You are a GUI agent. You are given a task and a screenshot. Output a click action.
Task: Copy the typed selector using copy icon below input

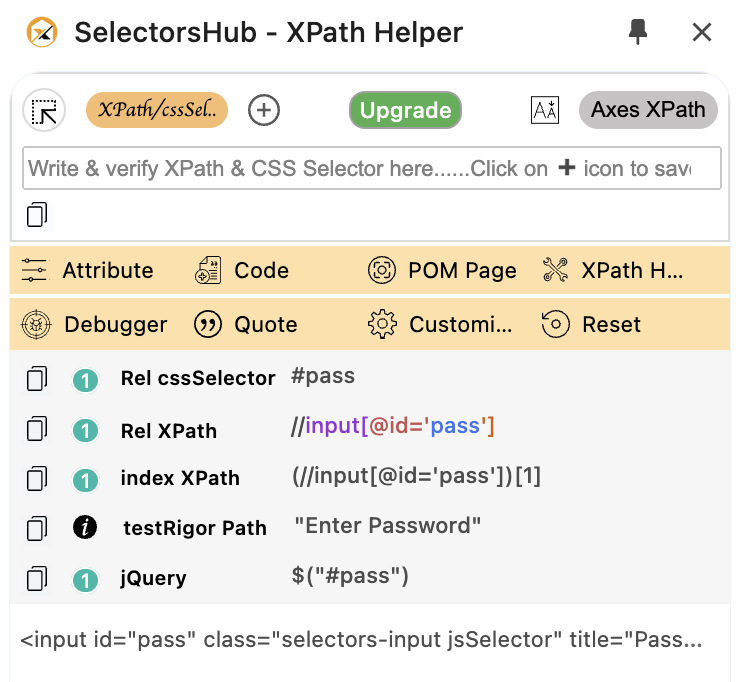point(37,215)
